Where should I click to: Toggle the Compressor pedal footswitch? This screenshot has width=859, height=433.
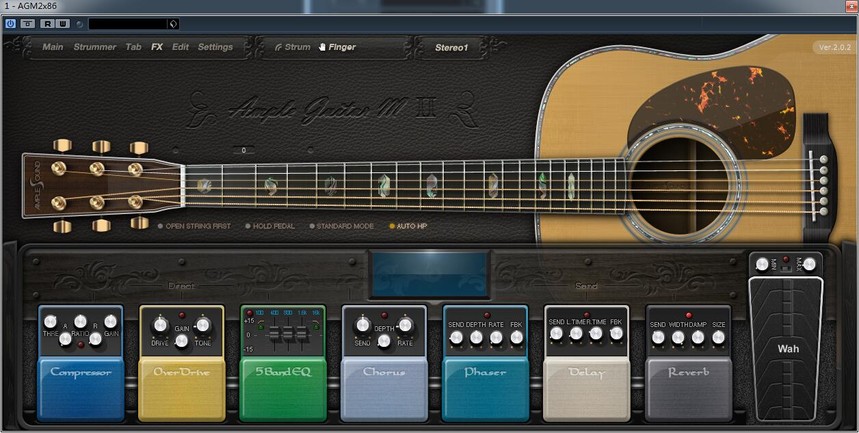(81, 389)
